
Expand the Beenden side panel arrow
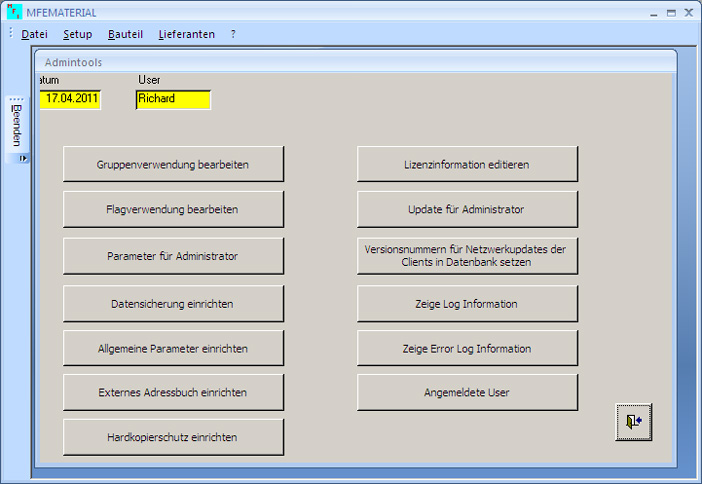(23, 158)
